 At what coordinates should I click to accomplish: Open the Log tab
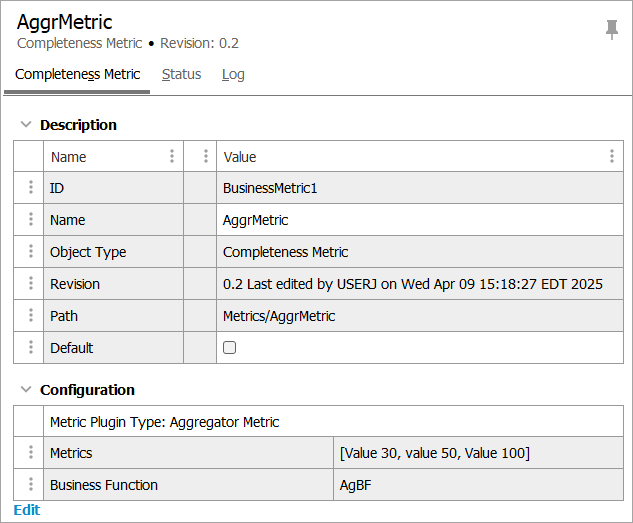click(233, 75)
